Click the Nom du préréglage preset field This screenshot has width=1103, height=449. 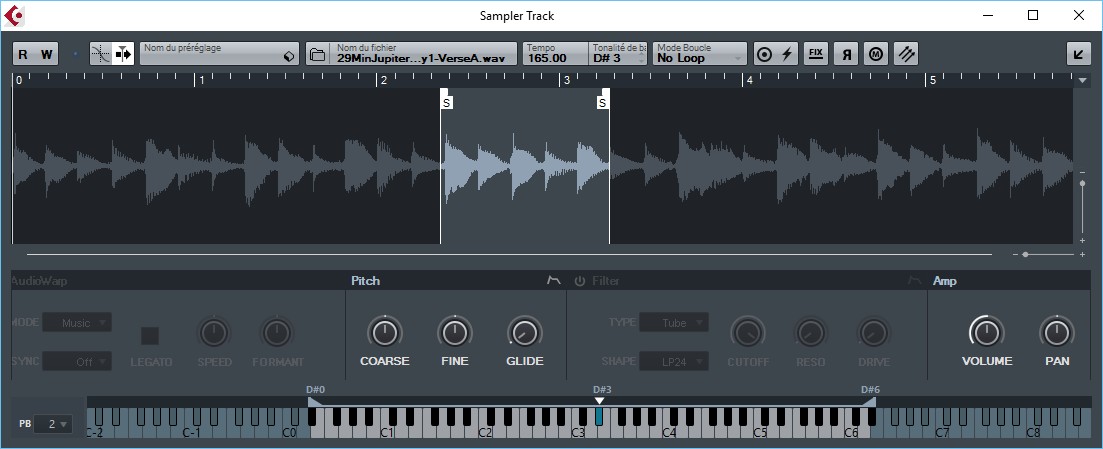(x=219, y=53)
